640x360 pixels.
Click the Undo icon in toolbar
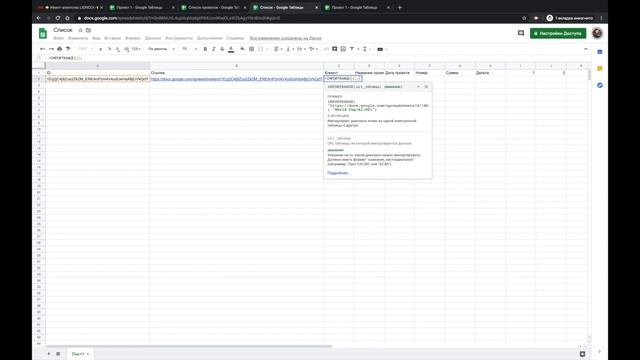pos(42,49)
